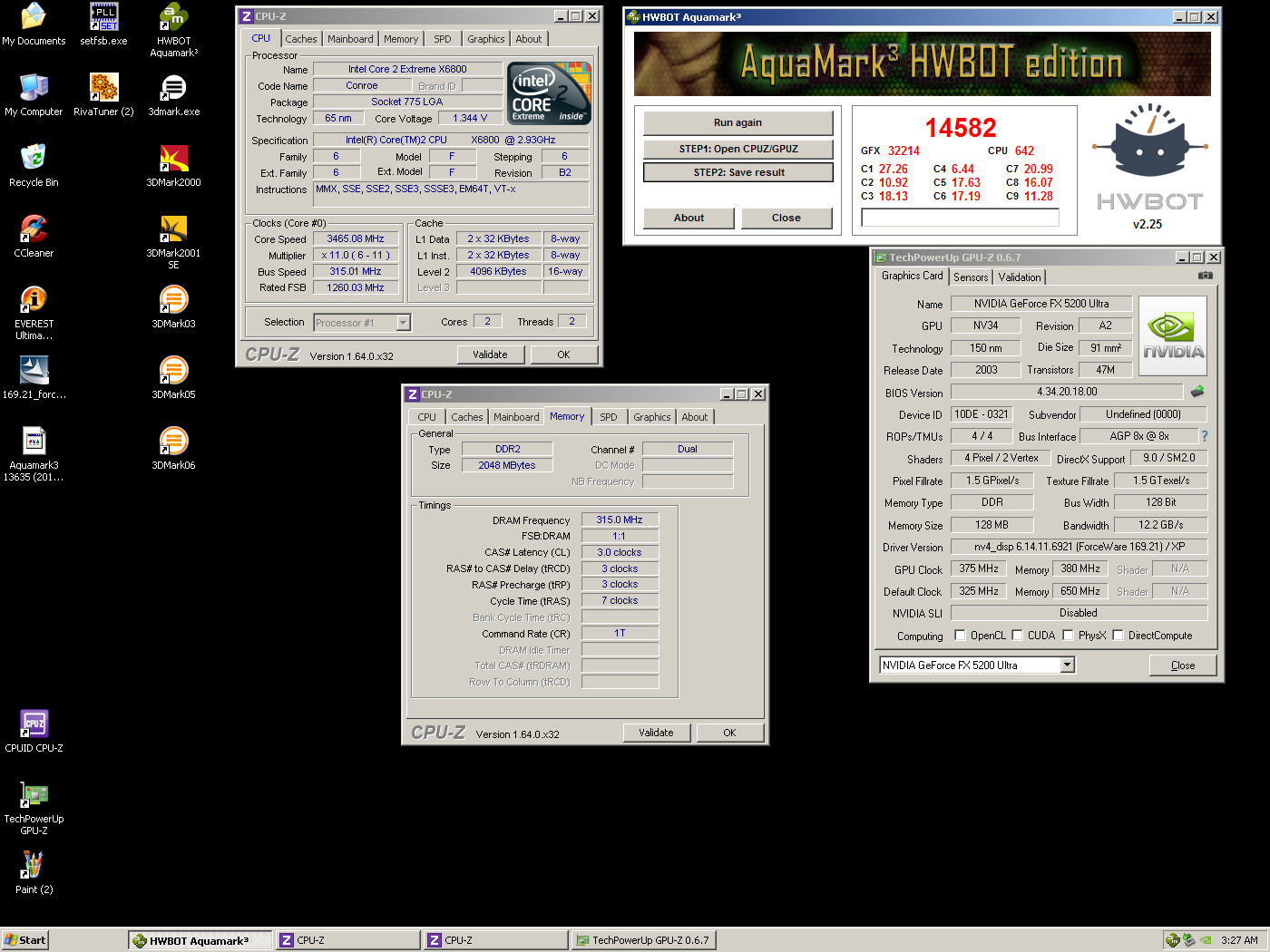
Task: Open Aquamark3 13635 result file icon
Action: pyautogui.click(x=34, y=455)
